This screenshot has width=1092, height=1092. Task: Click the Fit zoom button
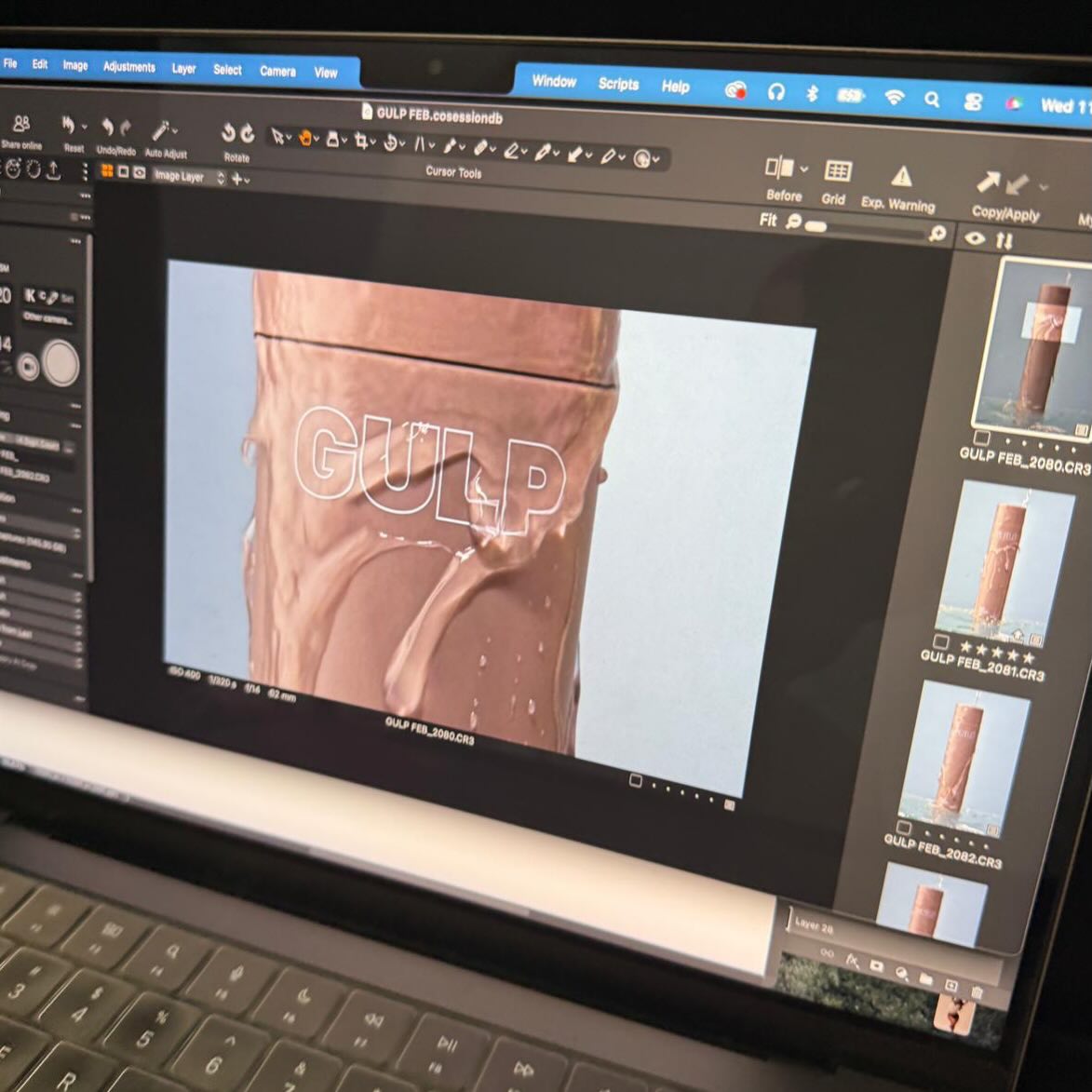coord(767,221)
